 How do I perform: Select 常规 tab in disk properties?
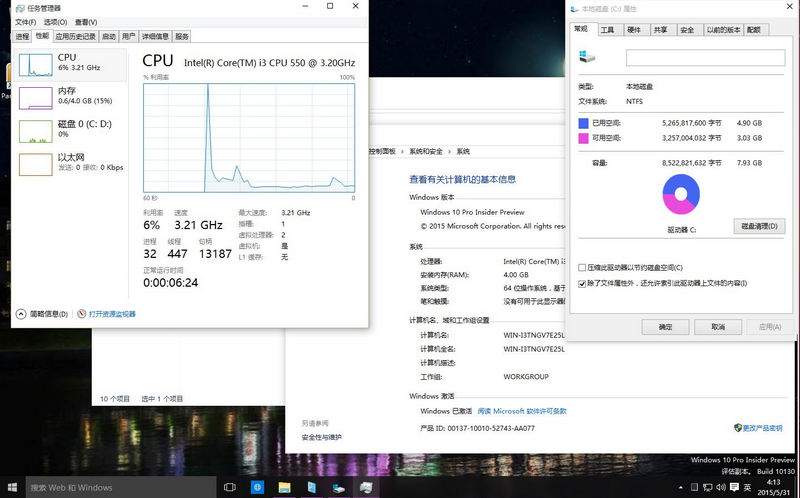coord(581,29)
